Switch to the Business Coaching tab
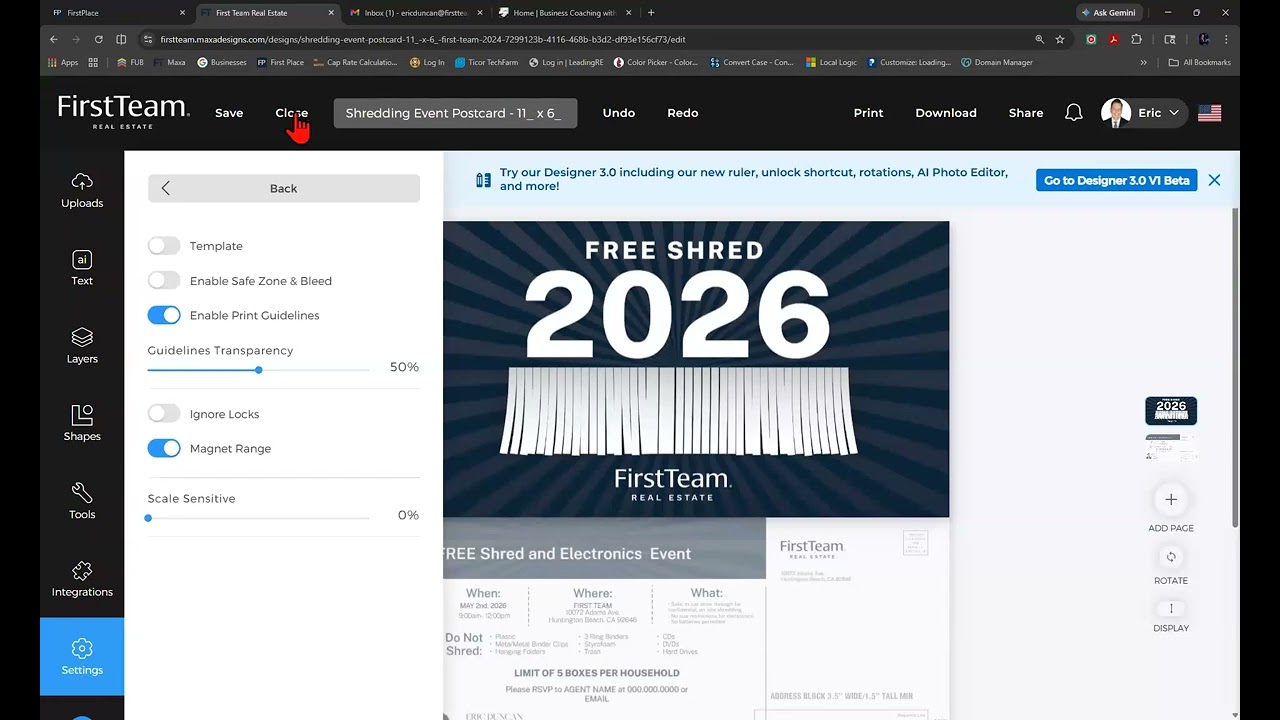1280x720 pixels. point(564,13)
